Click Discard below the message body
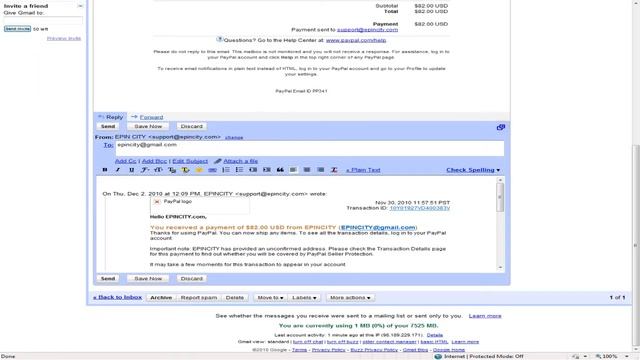This screenshot has height=360, width=640. tap(191, 278)
